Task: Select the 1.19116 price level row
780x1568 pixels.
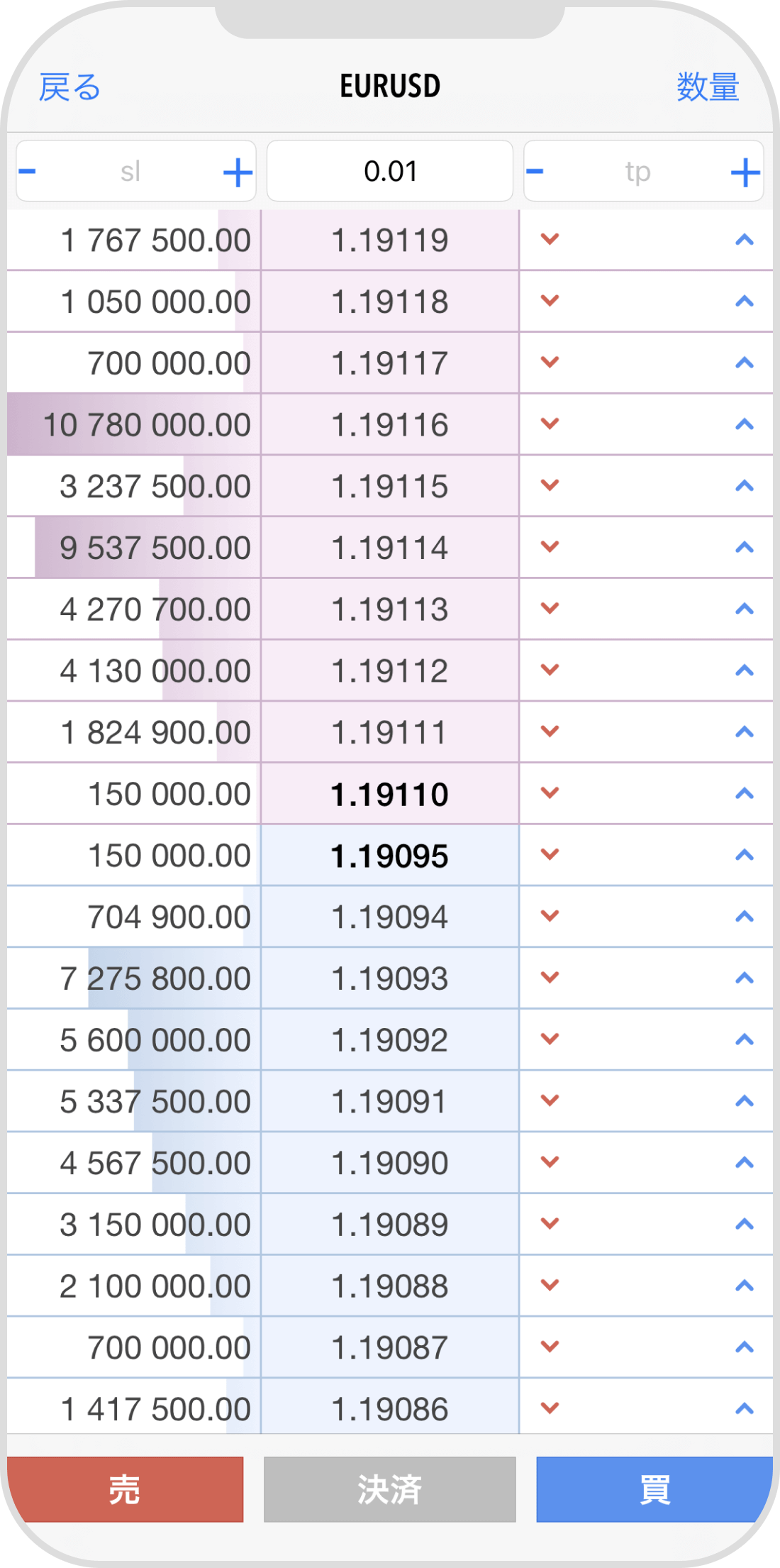Action: (x=389, y=424)
